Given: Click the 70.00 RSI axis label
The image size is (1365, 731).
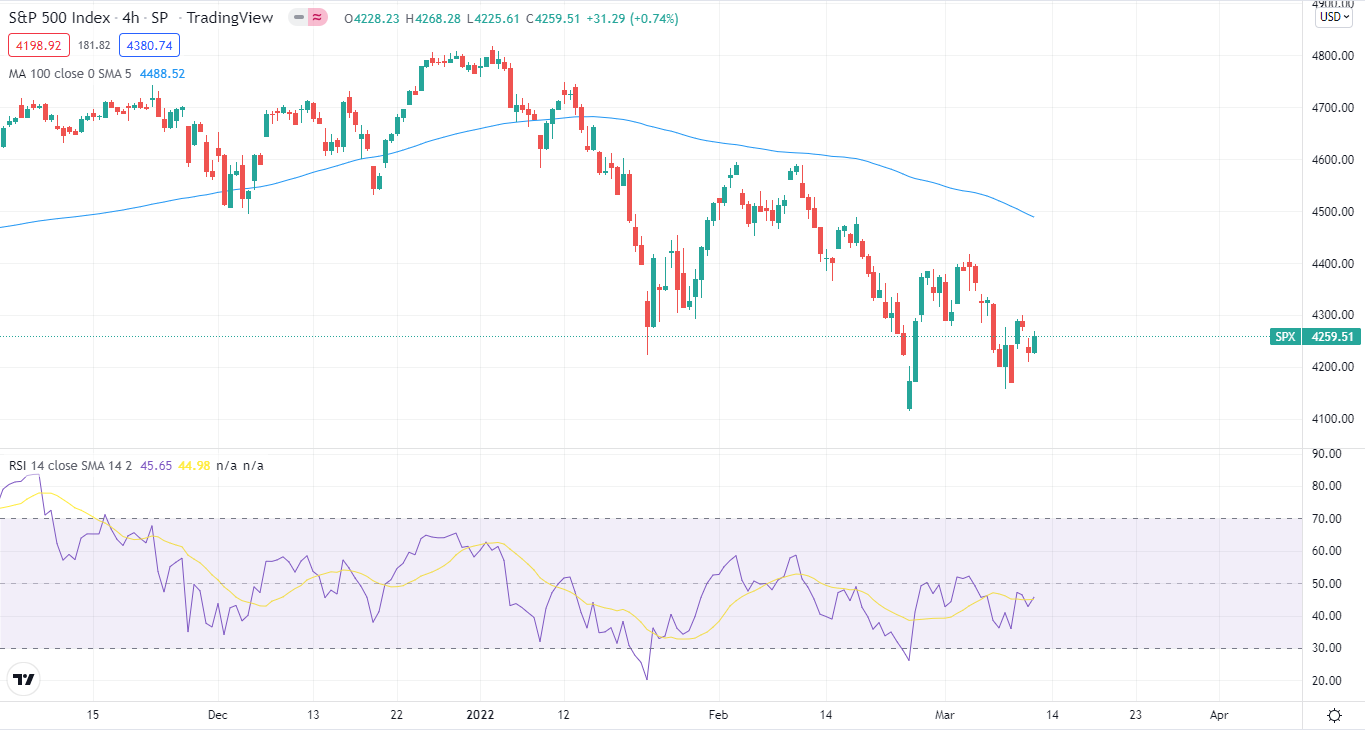Looking at the screenshot, I should point(1326,519).
